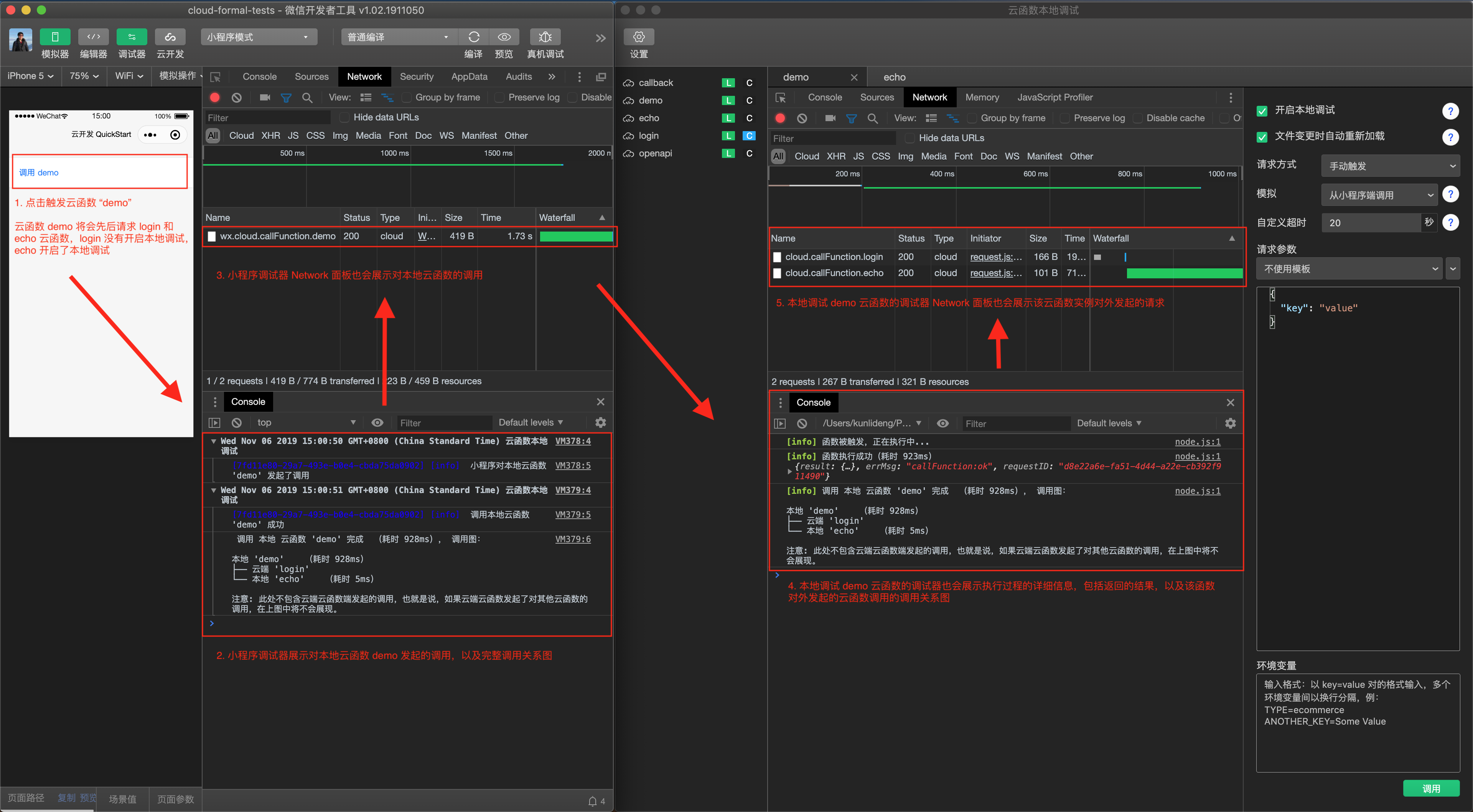Open the settings (设置) gear icon
This screenshot has width=1473, height=812.
click(x=639, y=37)
